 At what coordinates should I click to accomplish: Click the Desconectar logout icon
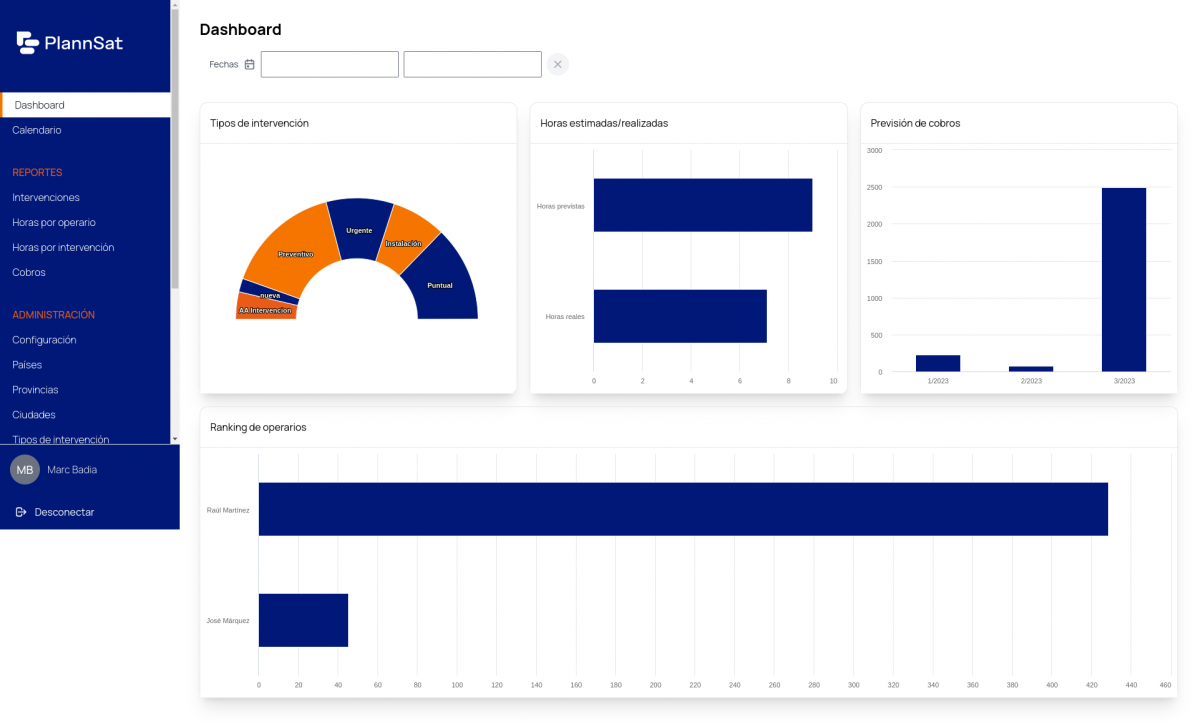click(x=21, y=512)
